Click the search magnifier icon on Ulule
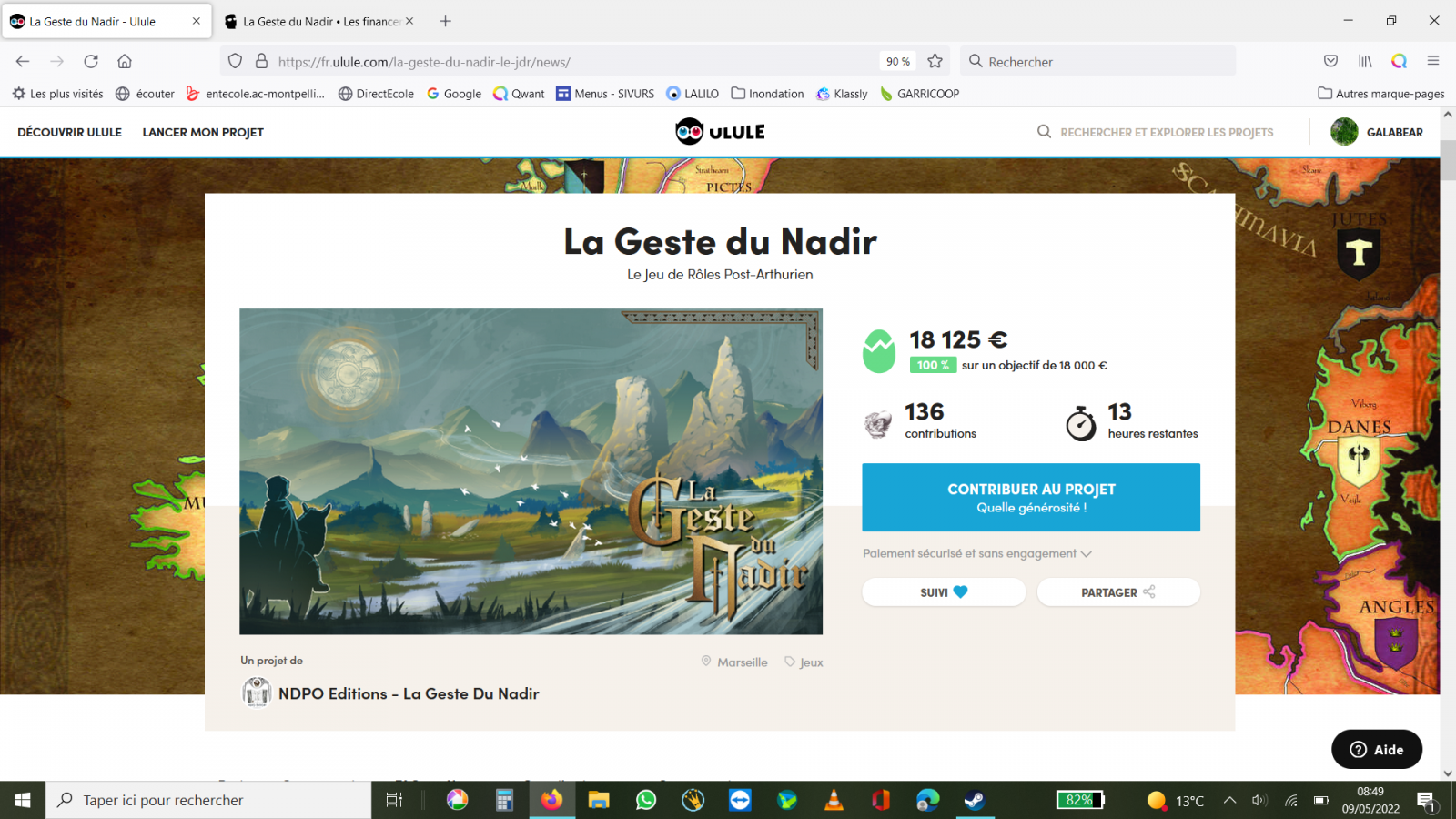Image resolution: width=1456 pixels, height=819 pixels. point(1044,132)
